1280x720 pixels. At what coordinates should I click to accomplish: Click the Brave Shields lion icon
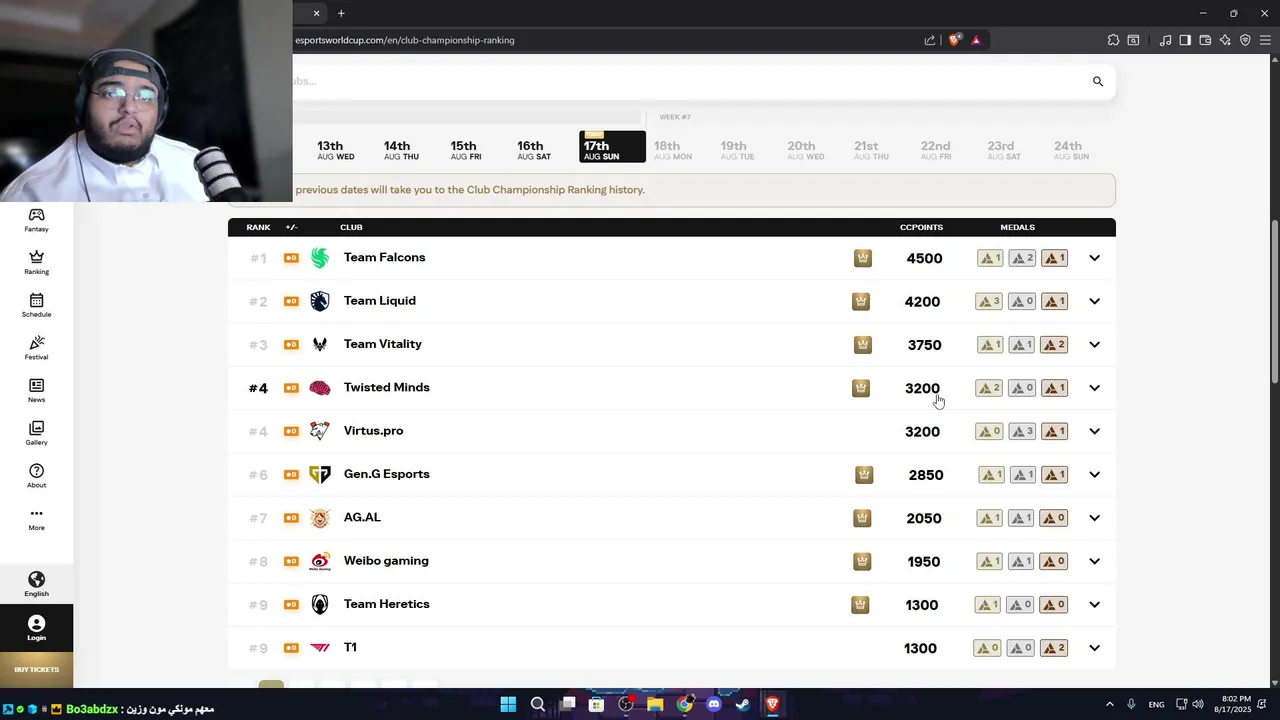(955, 40)
